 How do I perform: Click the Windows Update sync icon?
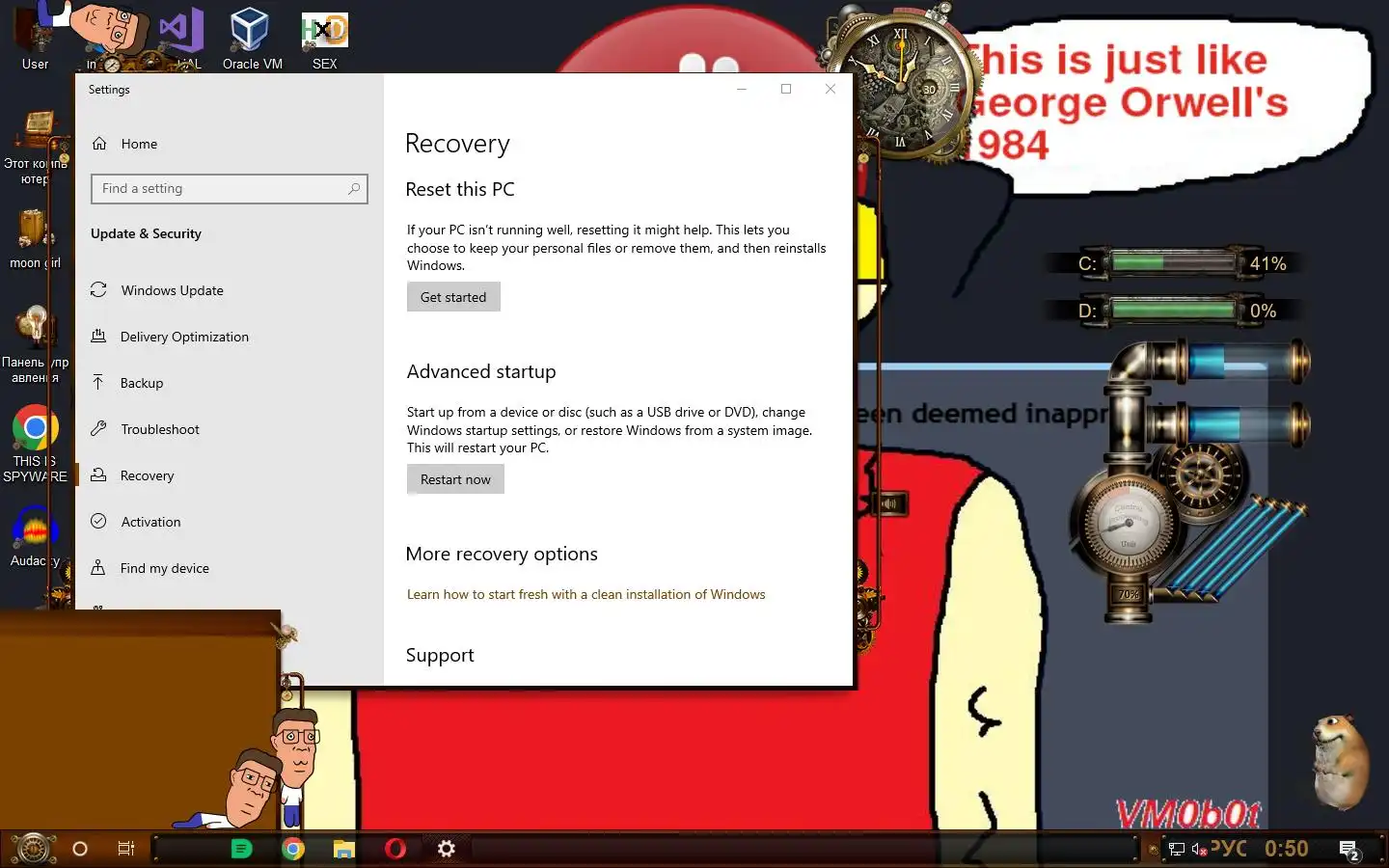(x=98, y=289)
